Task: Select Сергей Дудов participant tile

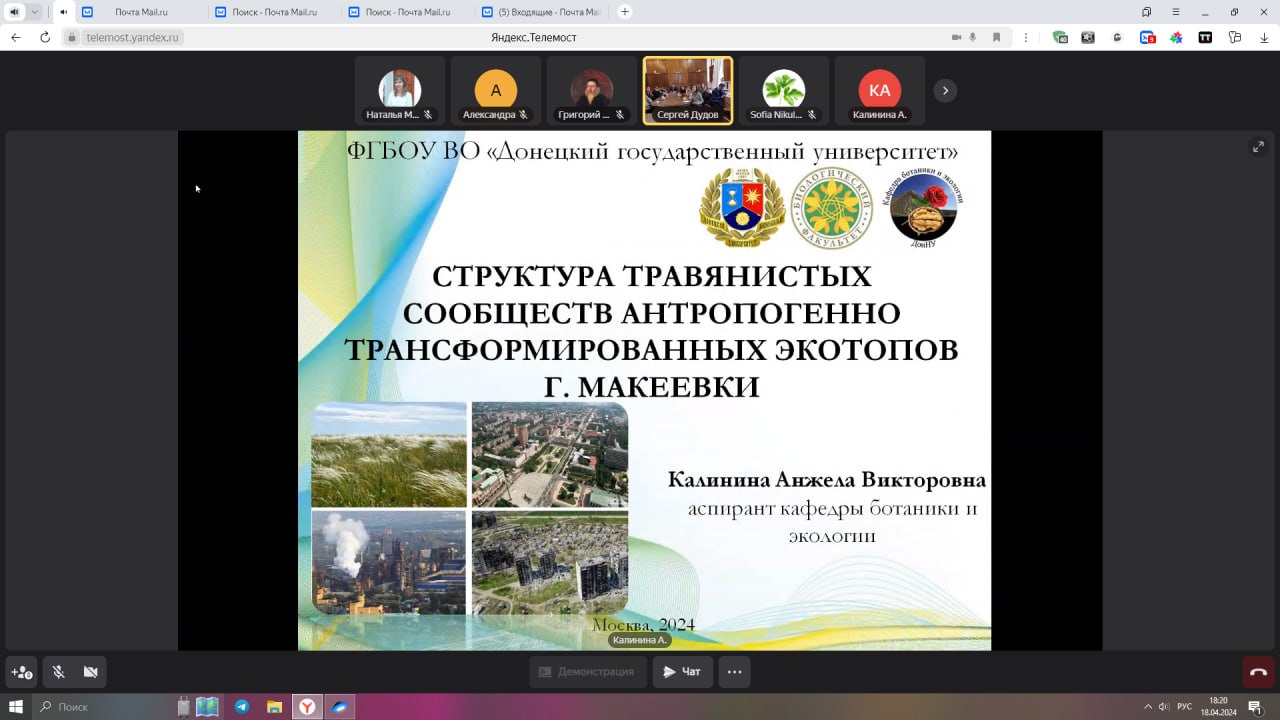Action: click(688, 90)
